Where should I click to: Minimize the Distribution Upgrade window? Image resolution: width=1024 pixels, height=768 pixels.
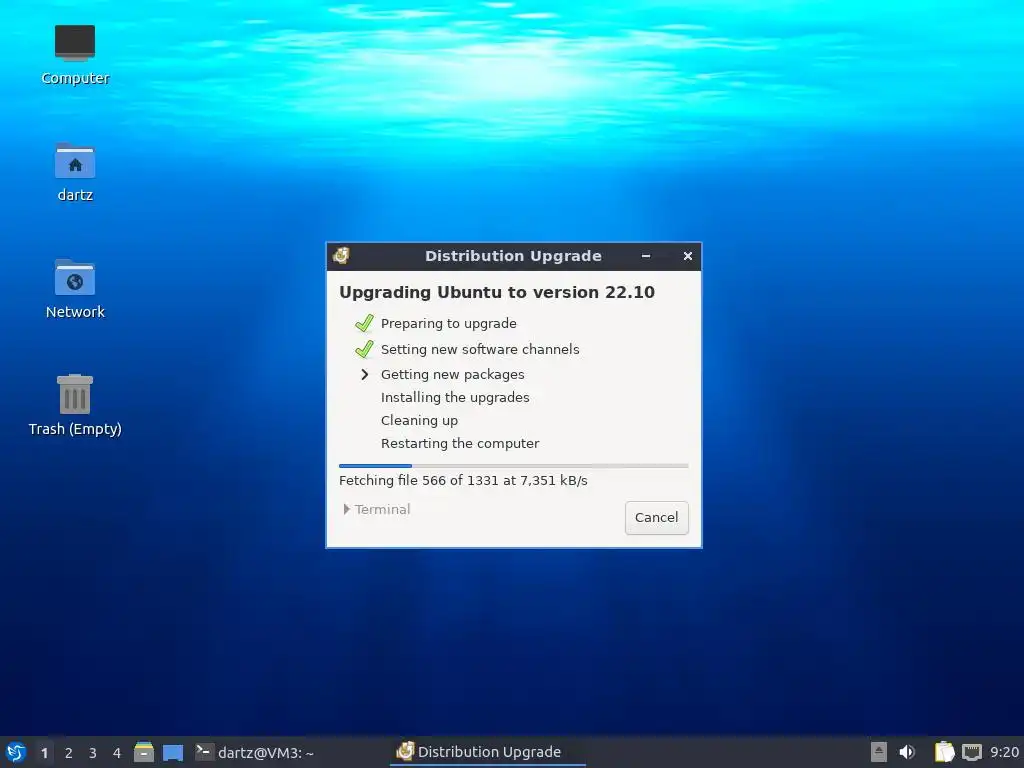coord(646,256)
